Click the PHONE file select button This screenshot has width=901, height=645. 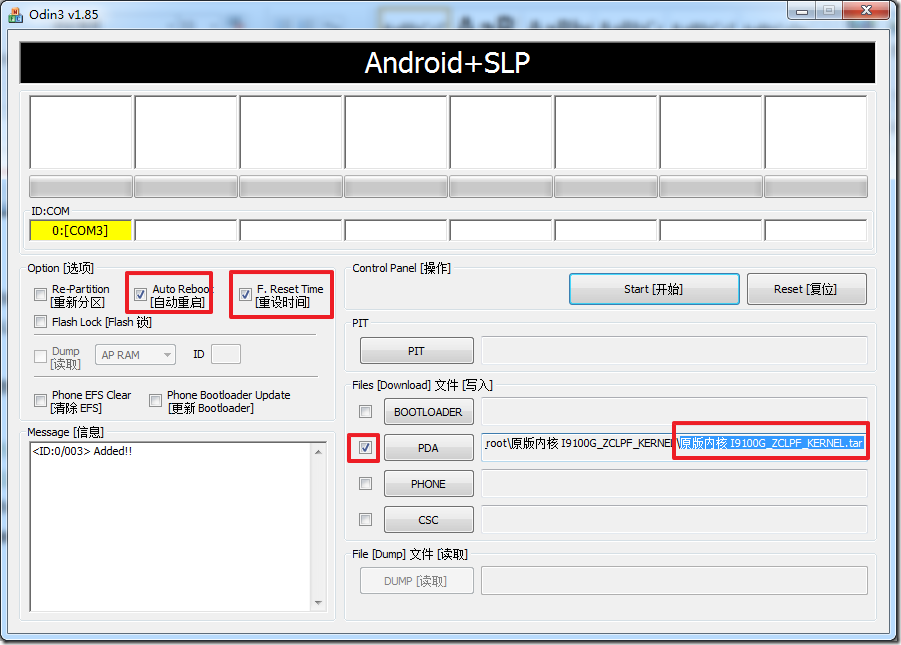pos(429,483)
